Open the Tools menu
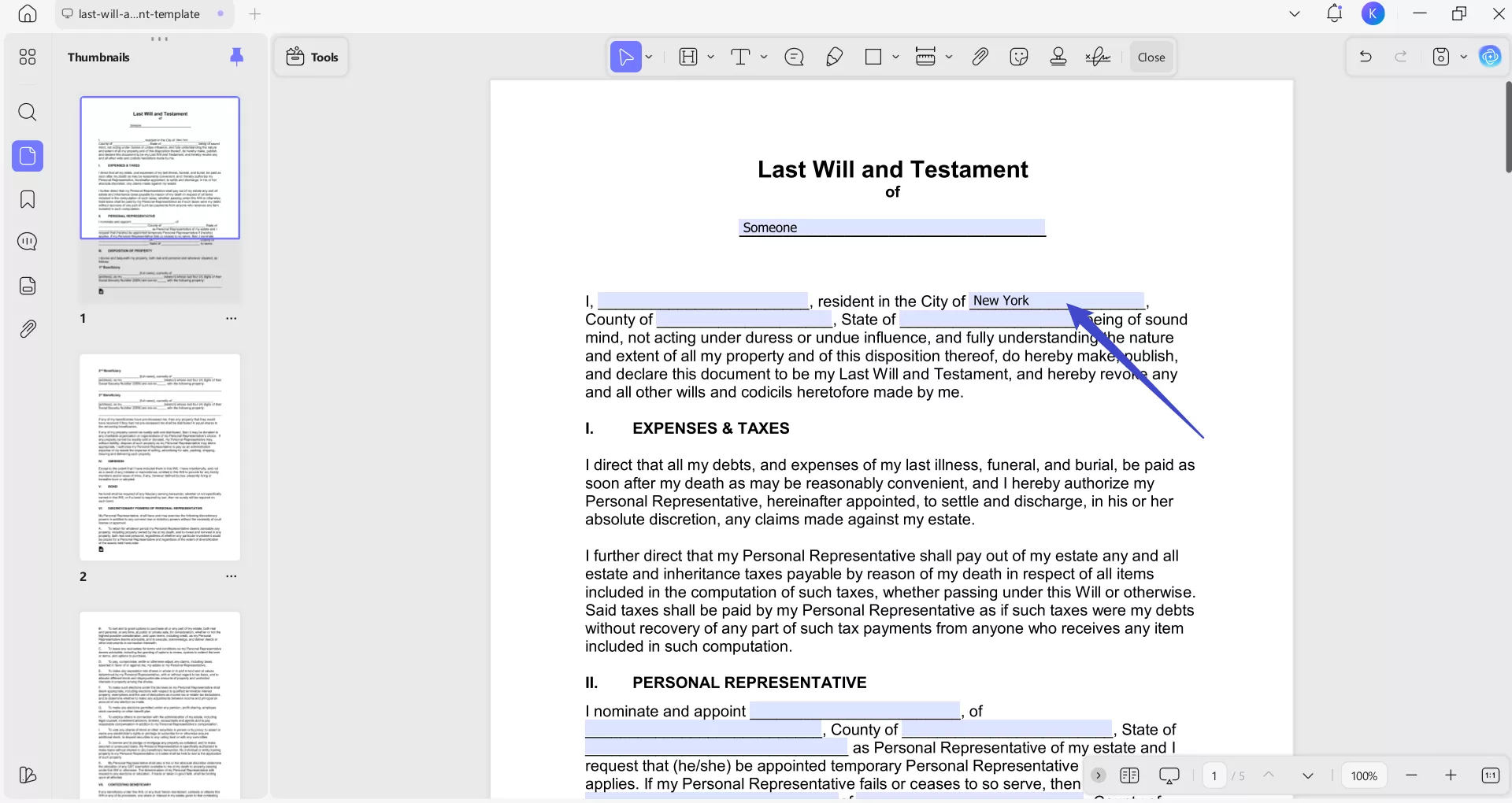 tap(312, 57)
